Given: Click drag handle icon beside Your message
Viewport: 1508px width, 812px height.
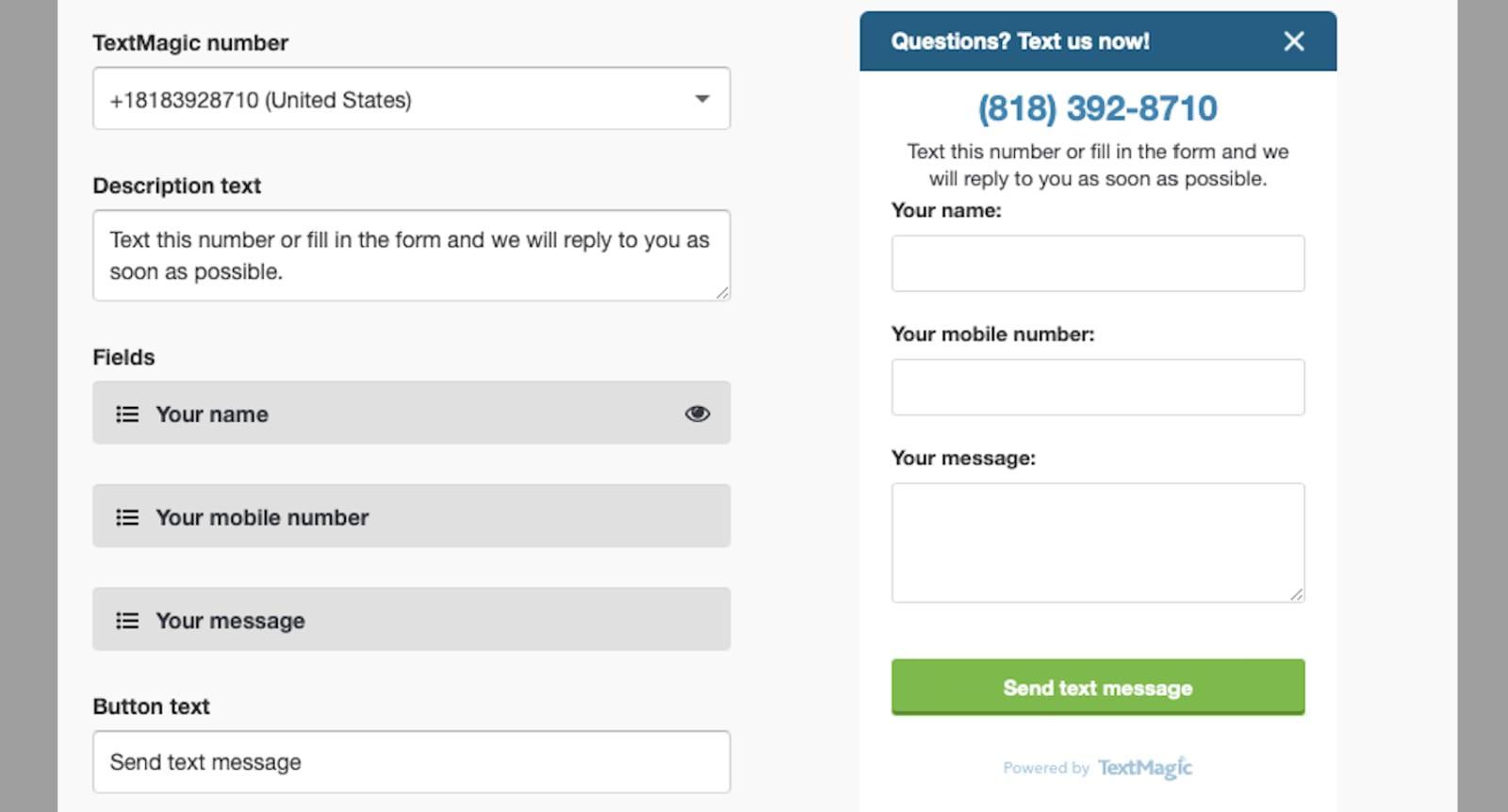Looking at the screenshot, I should 127,621.
